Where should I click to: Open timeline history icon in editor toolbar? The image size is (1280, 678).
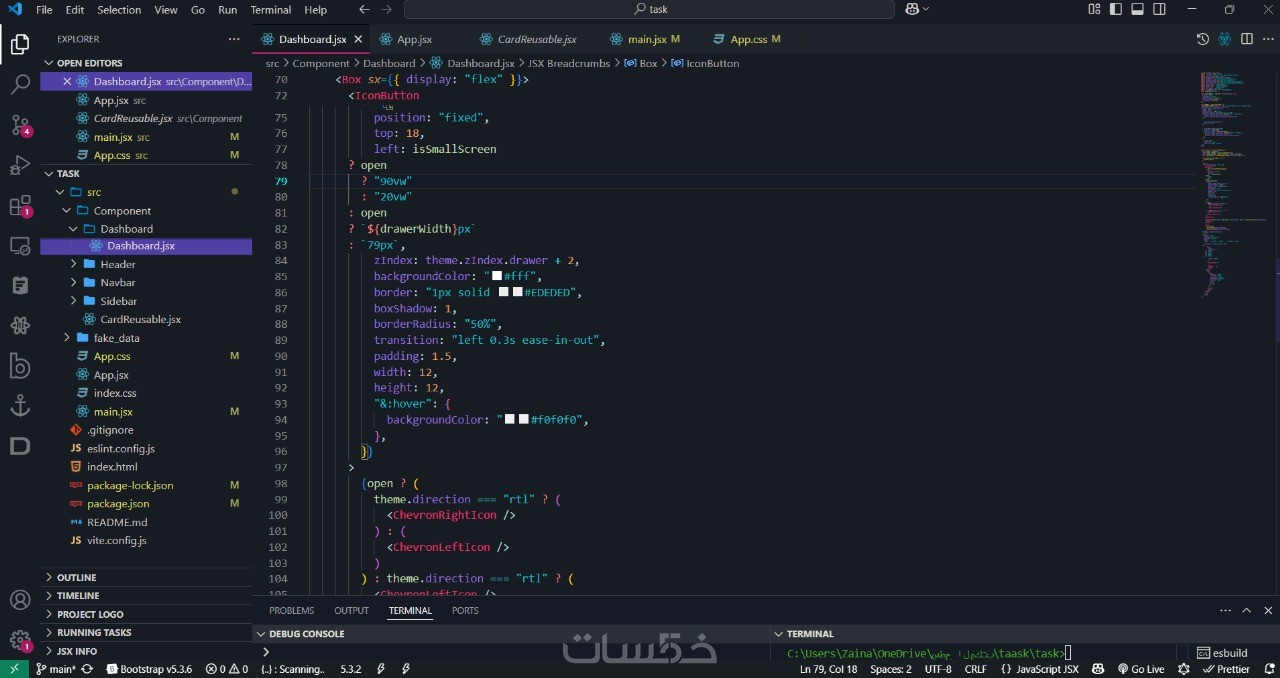1203,39
